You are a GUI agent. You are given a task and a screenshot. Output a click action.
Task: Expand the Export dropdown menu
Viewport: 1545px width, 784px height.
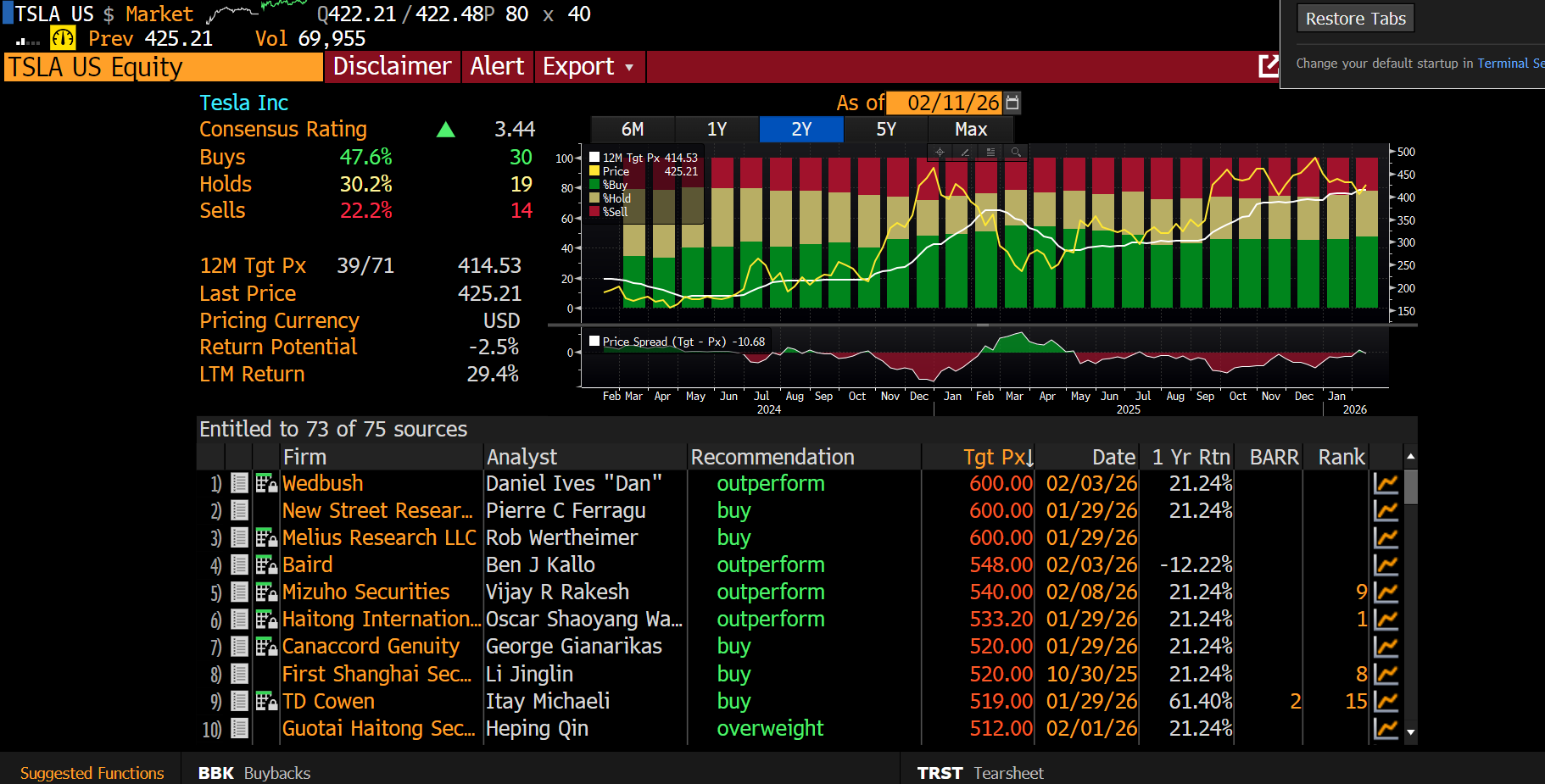[588, 66]
